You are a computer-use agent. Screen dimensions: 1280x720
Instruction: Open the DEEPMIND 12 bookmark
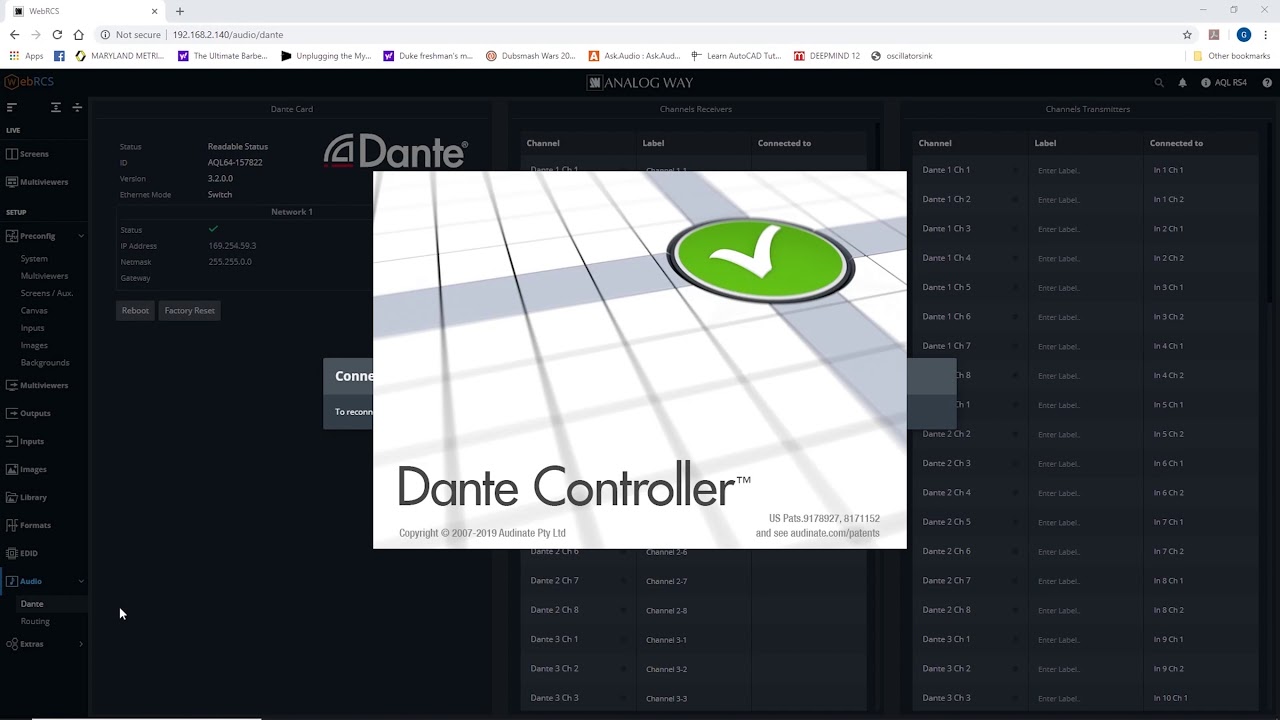click(x=827, y=56)
